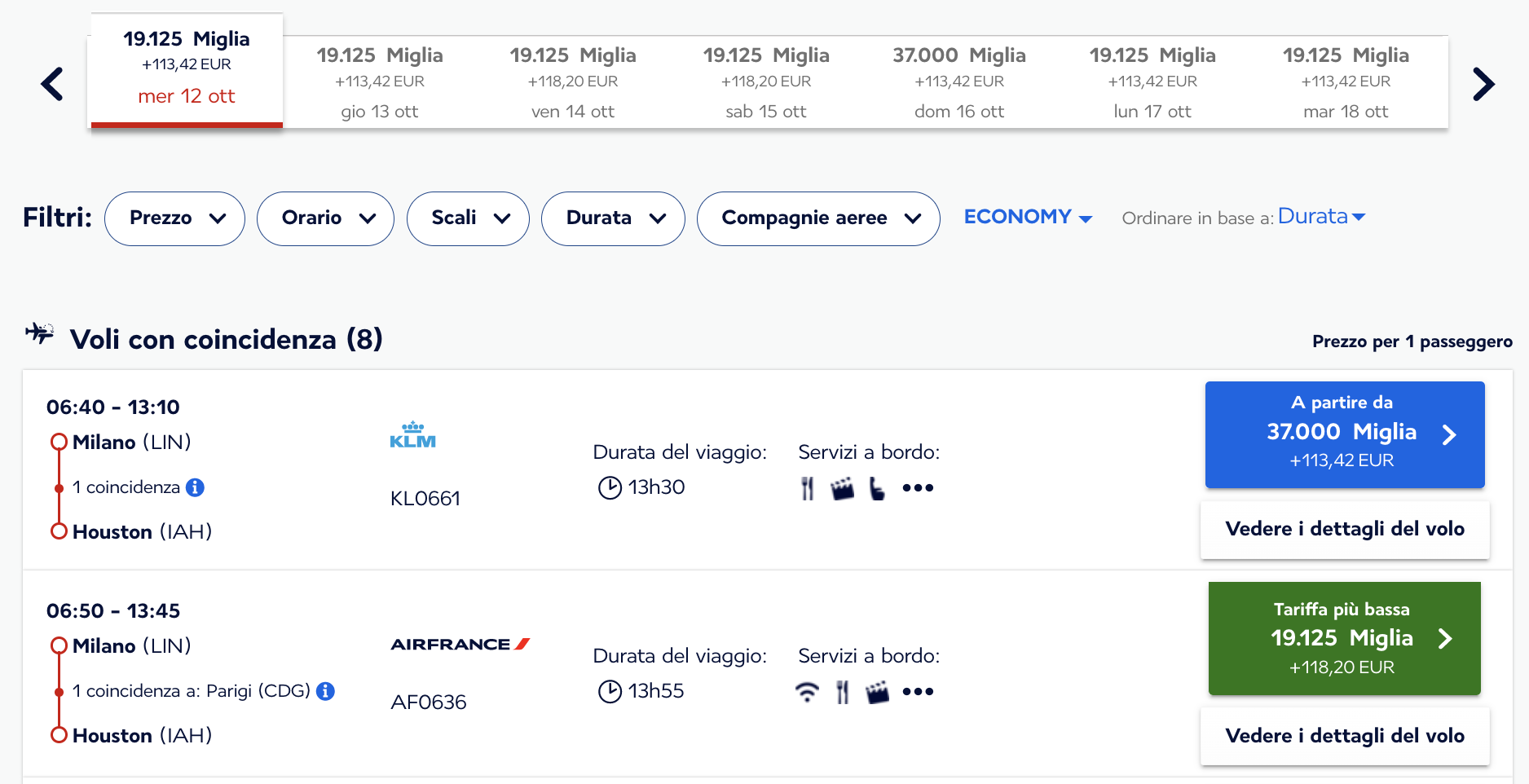The image size is (1529, 784).
Task: Click the KLM airline logo
Action: (413, 435)
